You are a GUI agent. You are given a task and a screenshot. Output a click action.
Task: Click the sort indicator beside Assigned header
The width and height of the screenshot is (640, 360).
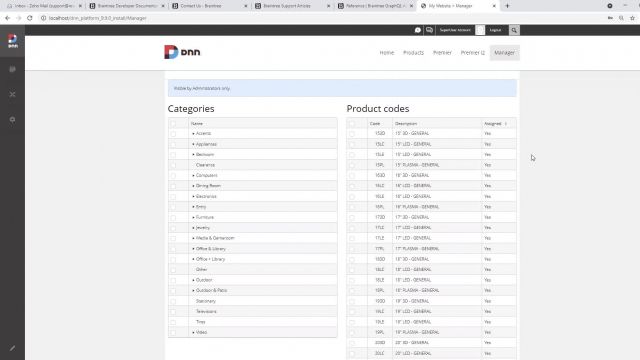505,123
